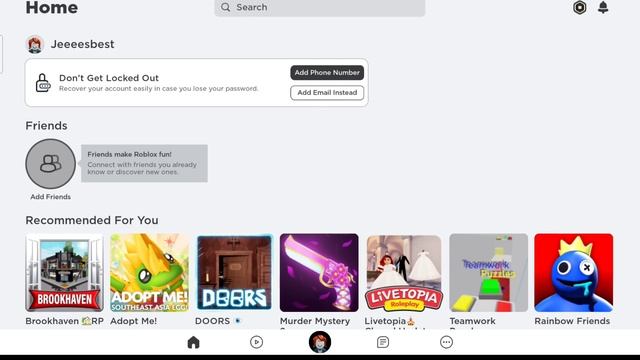Click the Add Phone Number button
The image size is (640, 360).
point(327,73)
